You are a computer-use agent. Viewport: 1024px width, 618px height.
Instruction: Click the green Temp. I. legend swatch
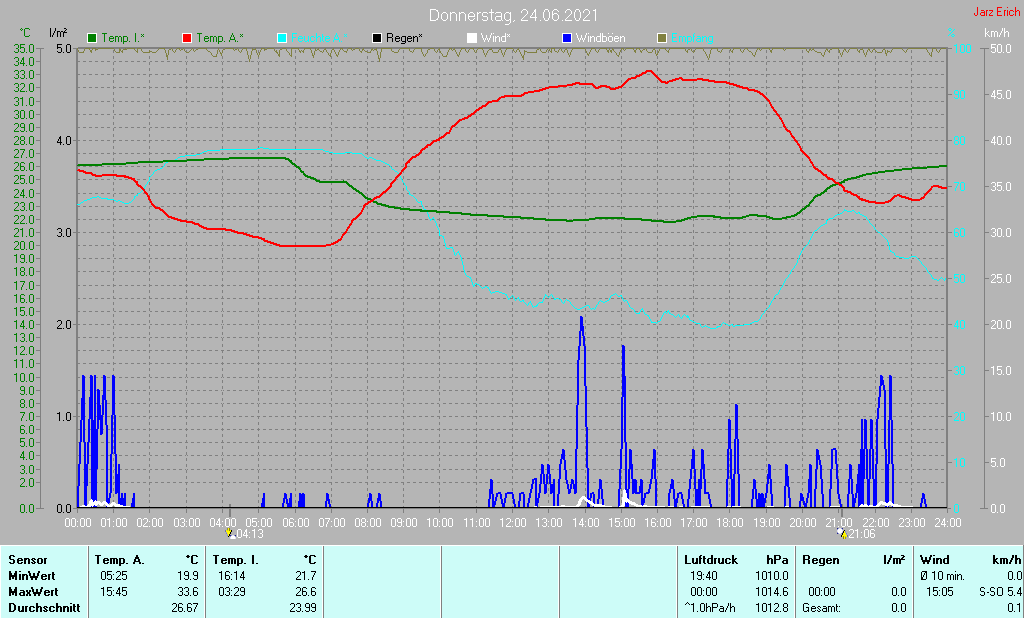click(x=92, y=39)
